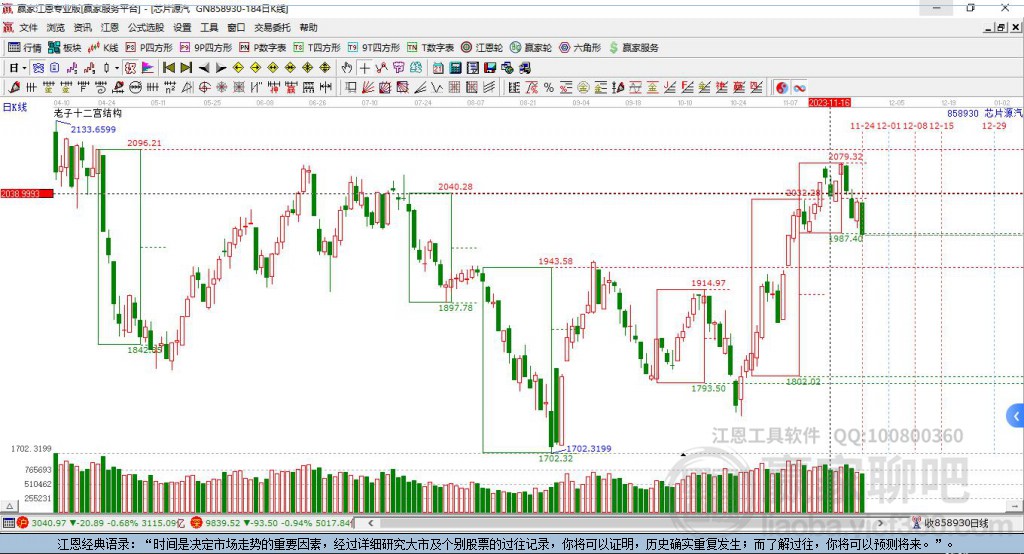
Task: Open the T四方形 tool
Action: [317, 48]
